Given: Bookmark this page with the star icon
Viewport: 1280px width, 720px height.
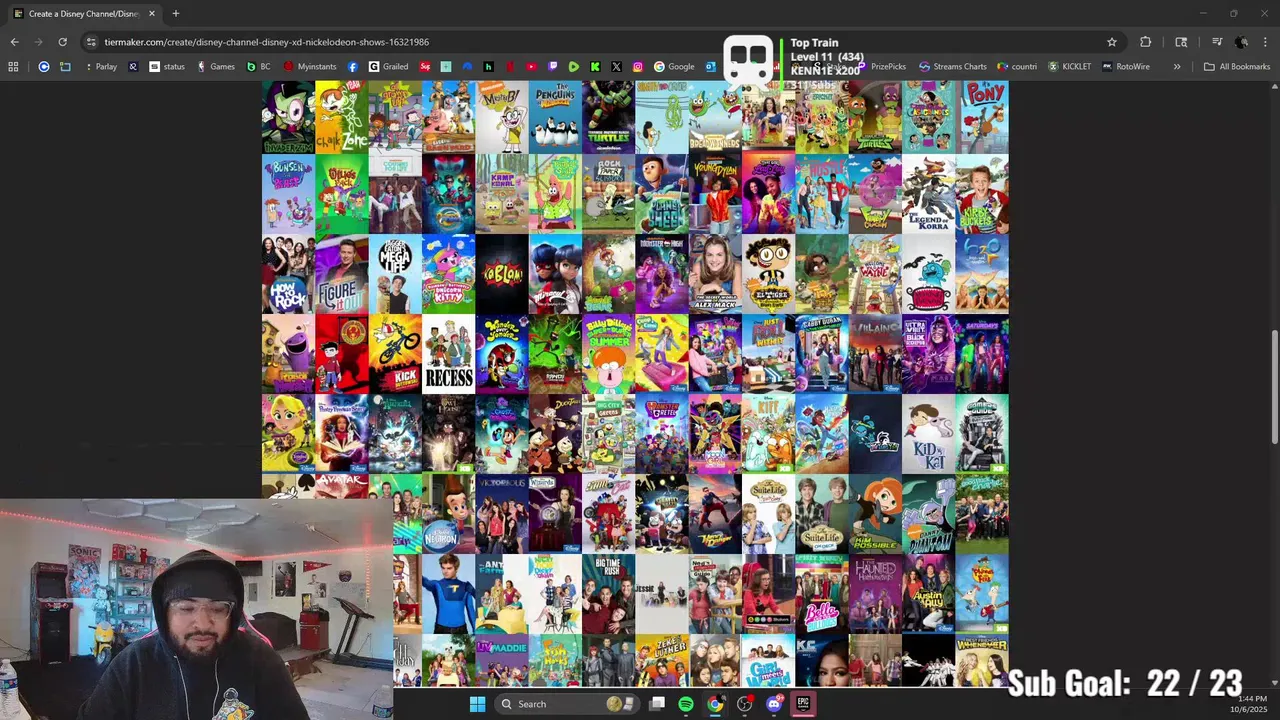Looking at the screenshot, I should click(1111, 42).
